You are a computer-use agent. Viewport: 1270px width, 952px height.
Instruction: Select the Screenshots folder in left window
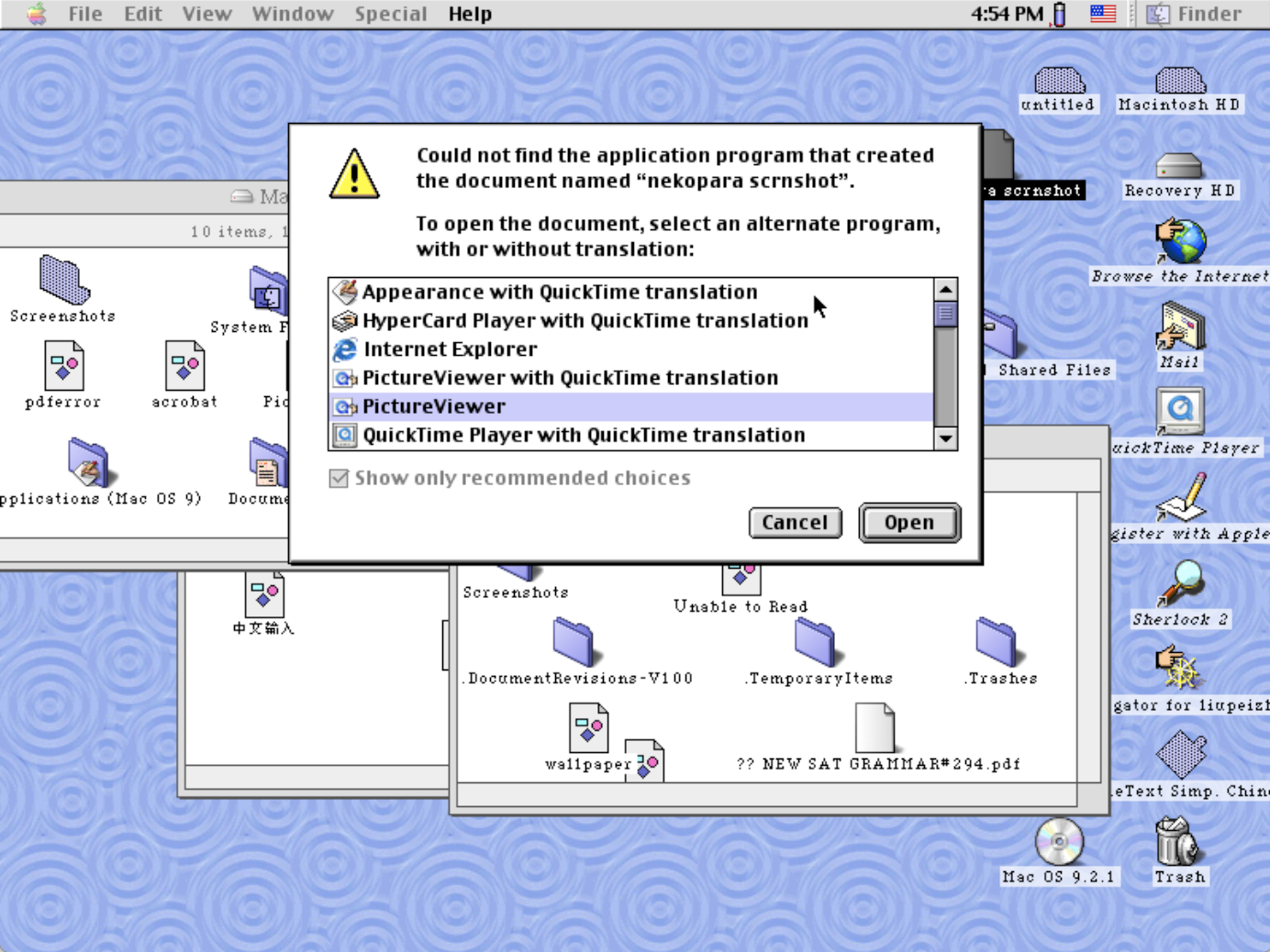click(64, 280)
